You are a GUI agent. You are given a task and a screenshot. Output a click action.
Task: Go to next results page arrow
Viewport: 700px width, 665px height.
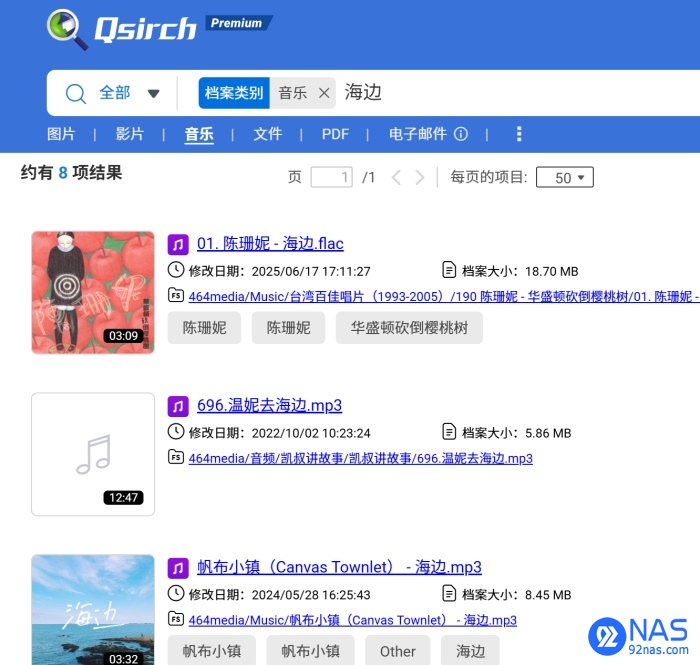tap(420, 177)
